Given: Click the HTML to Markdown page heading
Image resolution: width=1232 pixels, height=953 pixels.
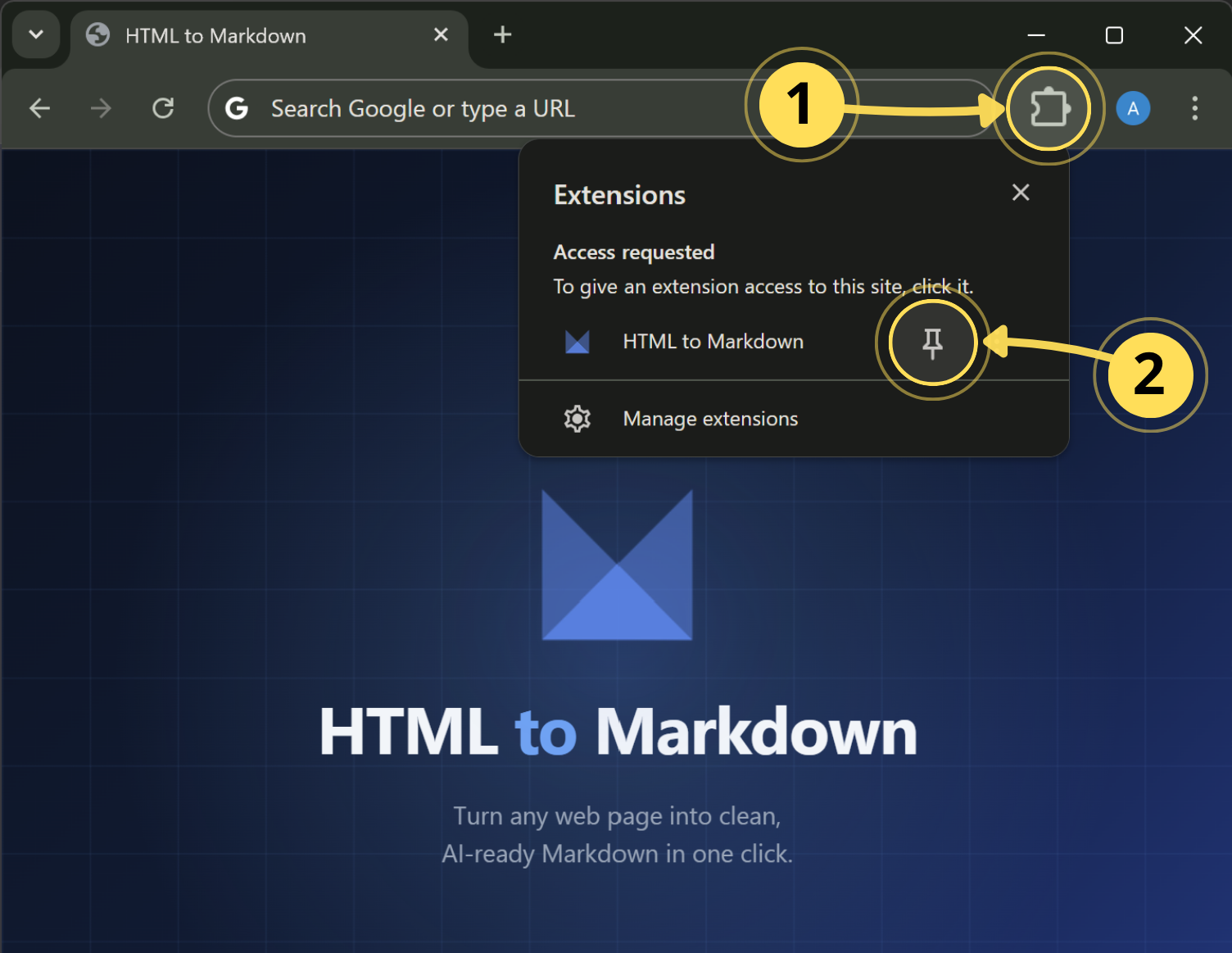Looking at the screenshot, I should point(617,730).
